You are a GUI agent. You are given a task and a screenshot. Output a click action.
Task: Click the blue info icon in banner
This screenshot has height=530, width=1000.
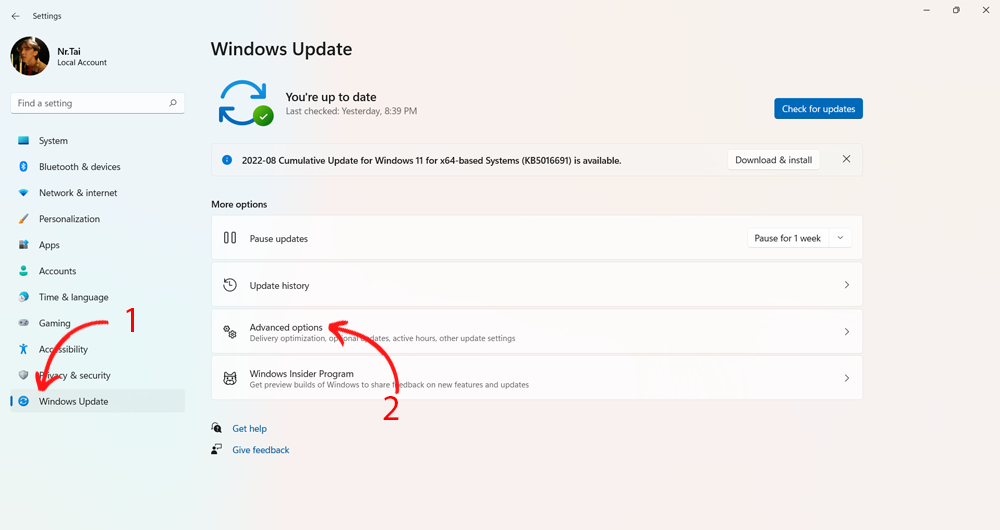pos(227,160)
